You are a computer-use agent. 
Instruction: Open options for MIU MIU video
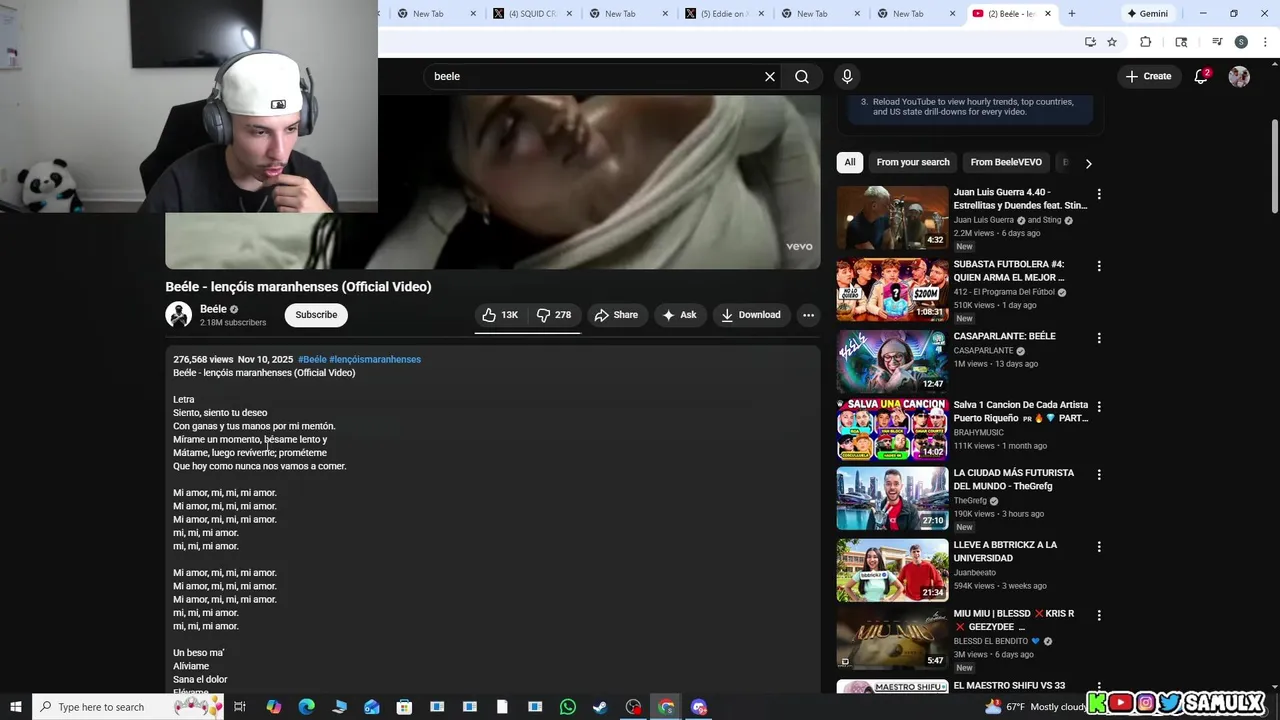pos(1099,615)
